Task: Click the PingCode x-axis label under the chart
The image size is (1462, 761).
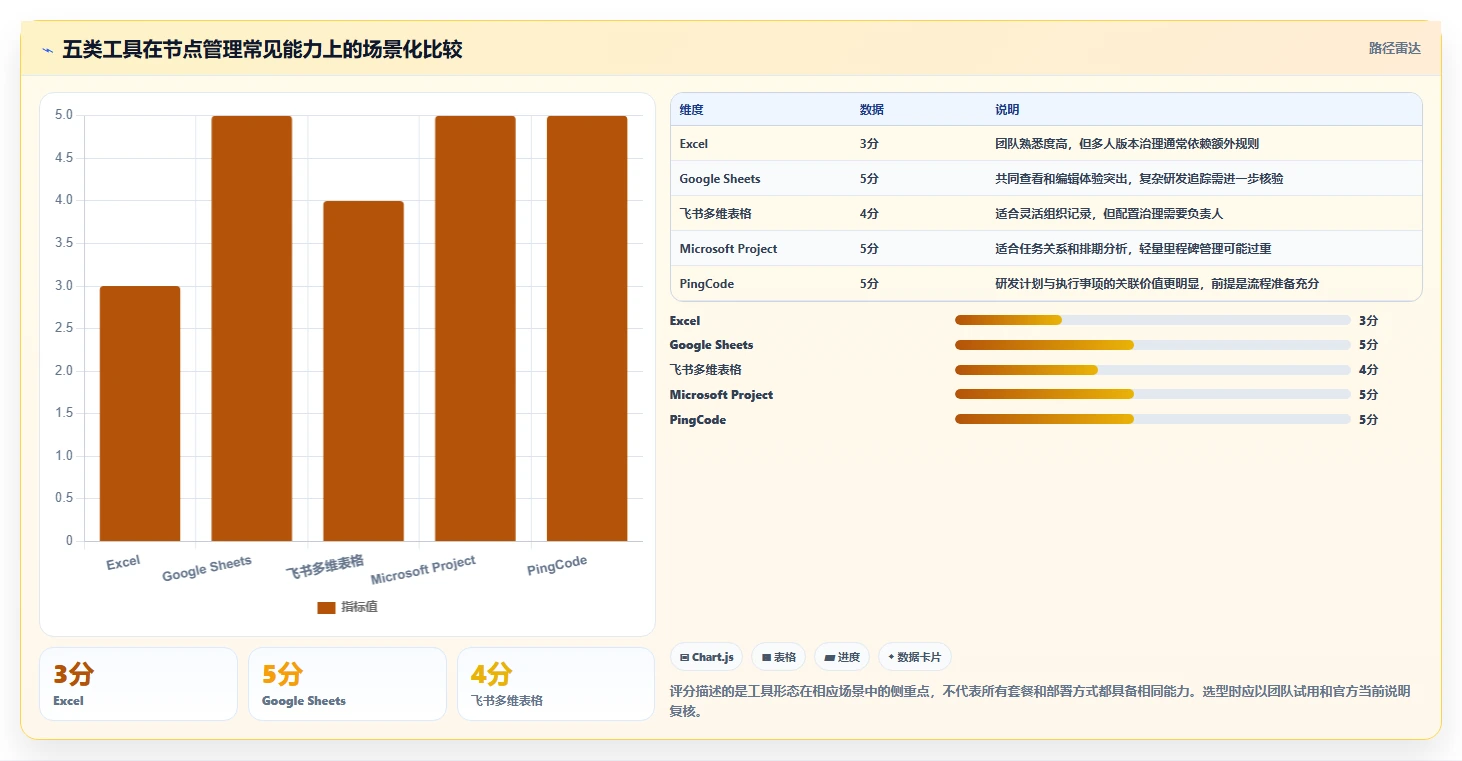Action: click(x=557, y=566)
